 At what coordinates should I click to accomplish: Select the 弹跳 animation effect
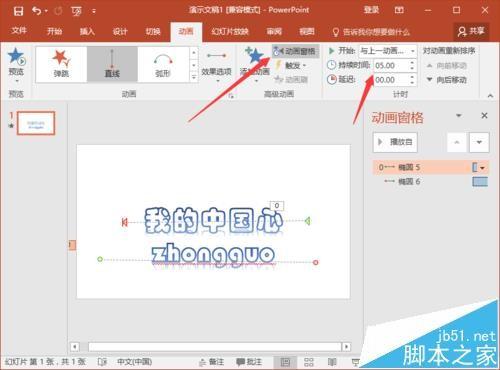(x=61, y=64)
